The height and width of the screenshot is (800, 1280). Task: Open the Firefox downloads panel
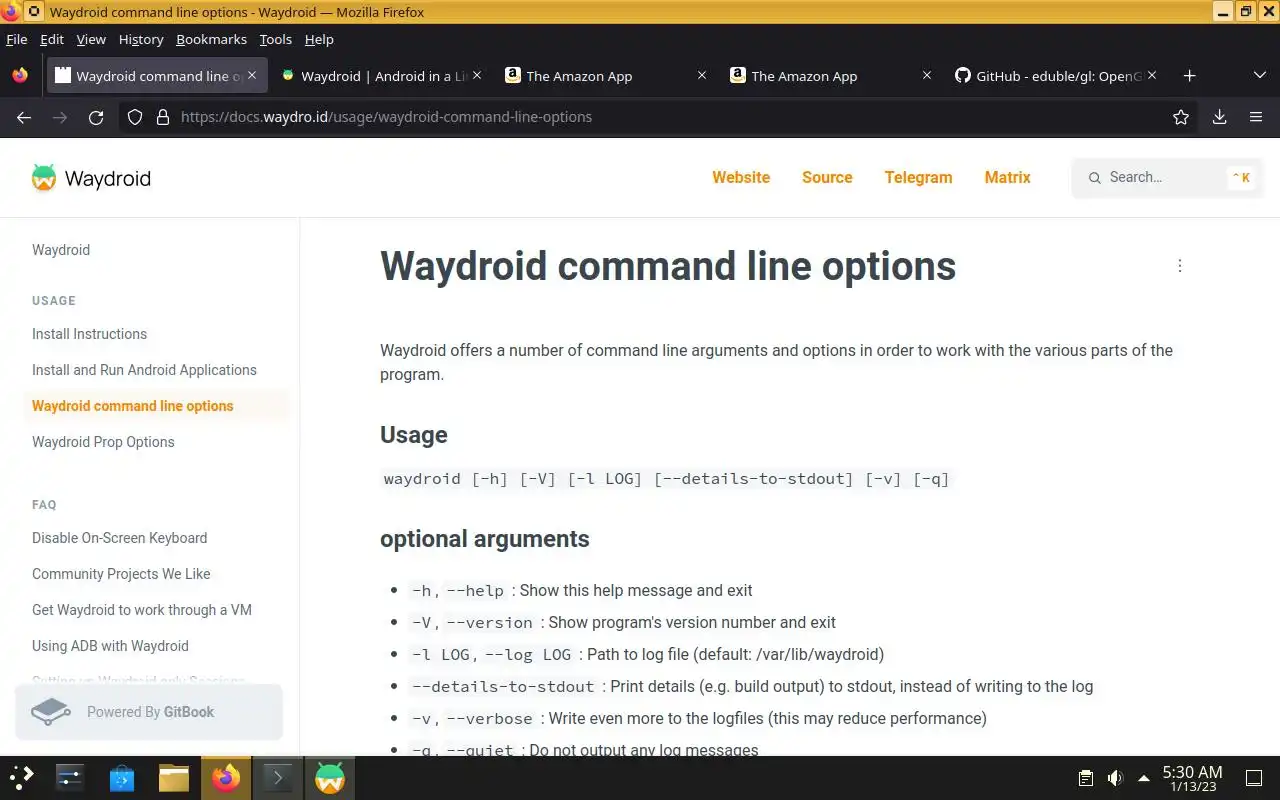(x=1219, y=117)
